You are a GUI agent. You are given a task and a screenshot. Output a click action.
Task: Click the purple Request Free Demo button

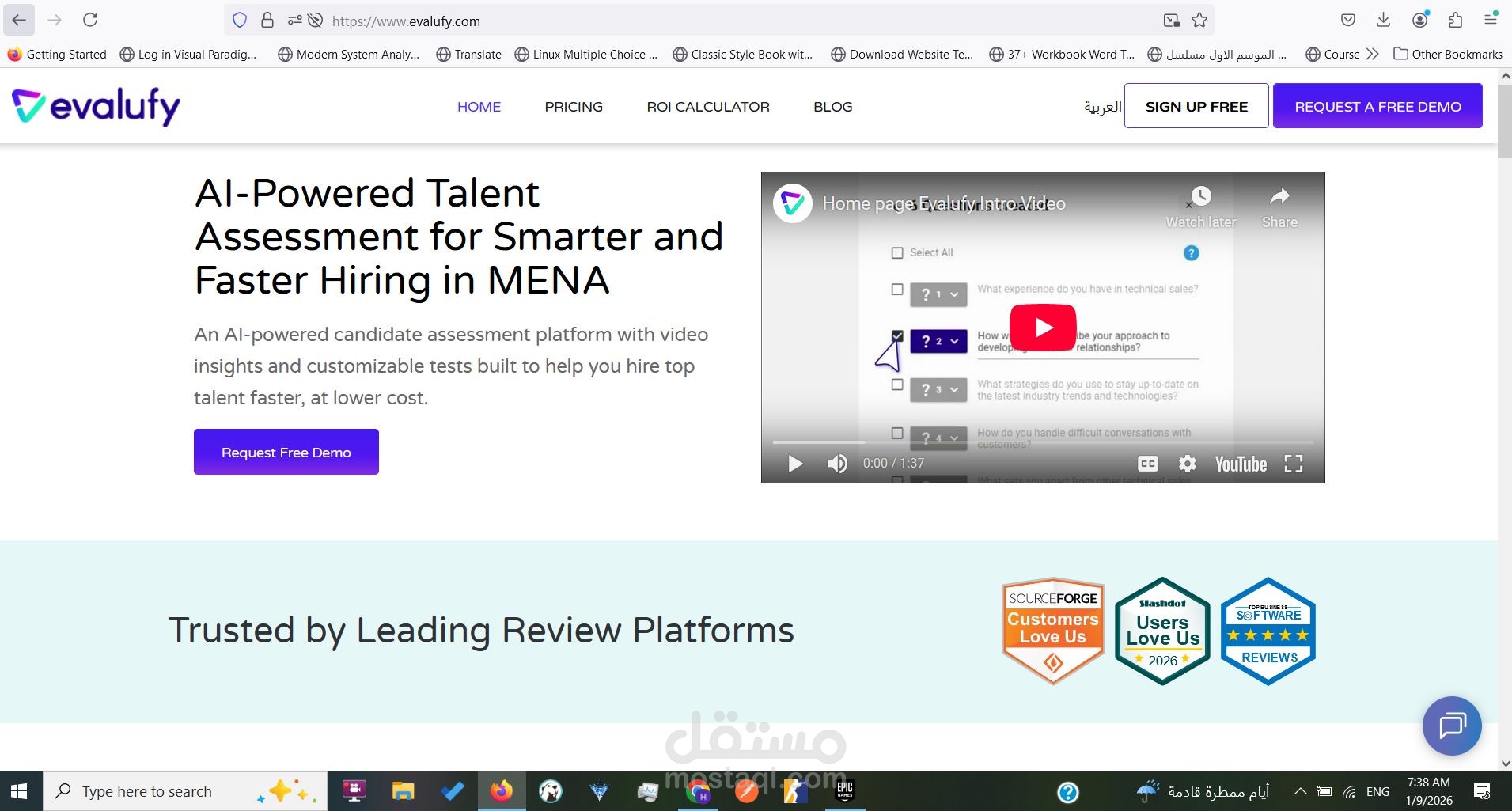286,452
